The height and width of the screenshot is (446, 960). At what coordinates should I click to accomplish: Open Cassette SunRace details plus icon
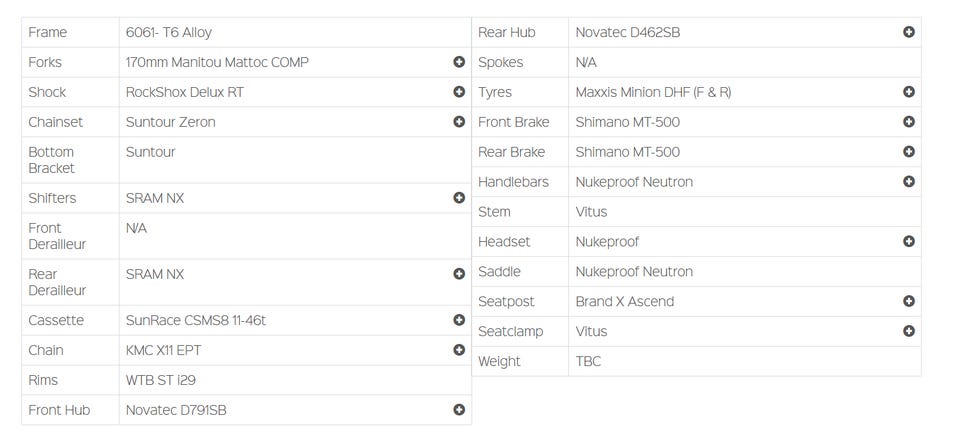[x=459, y=320]
